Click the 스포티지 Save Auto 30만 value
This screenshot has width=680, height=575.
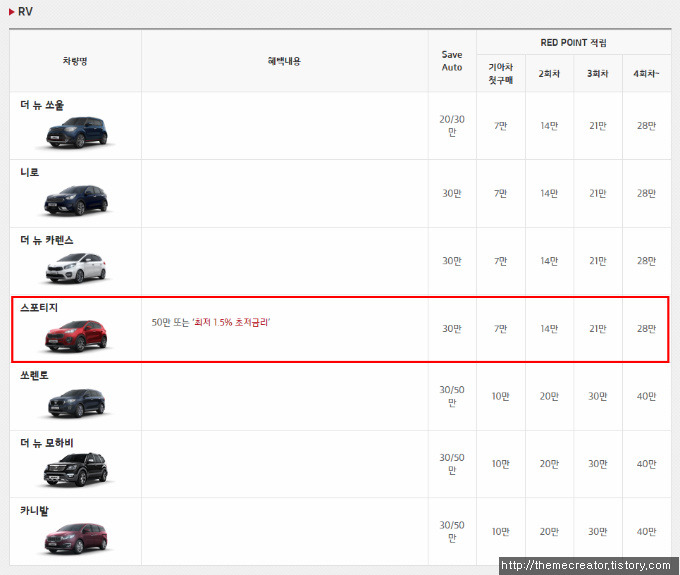[452, 329]
